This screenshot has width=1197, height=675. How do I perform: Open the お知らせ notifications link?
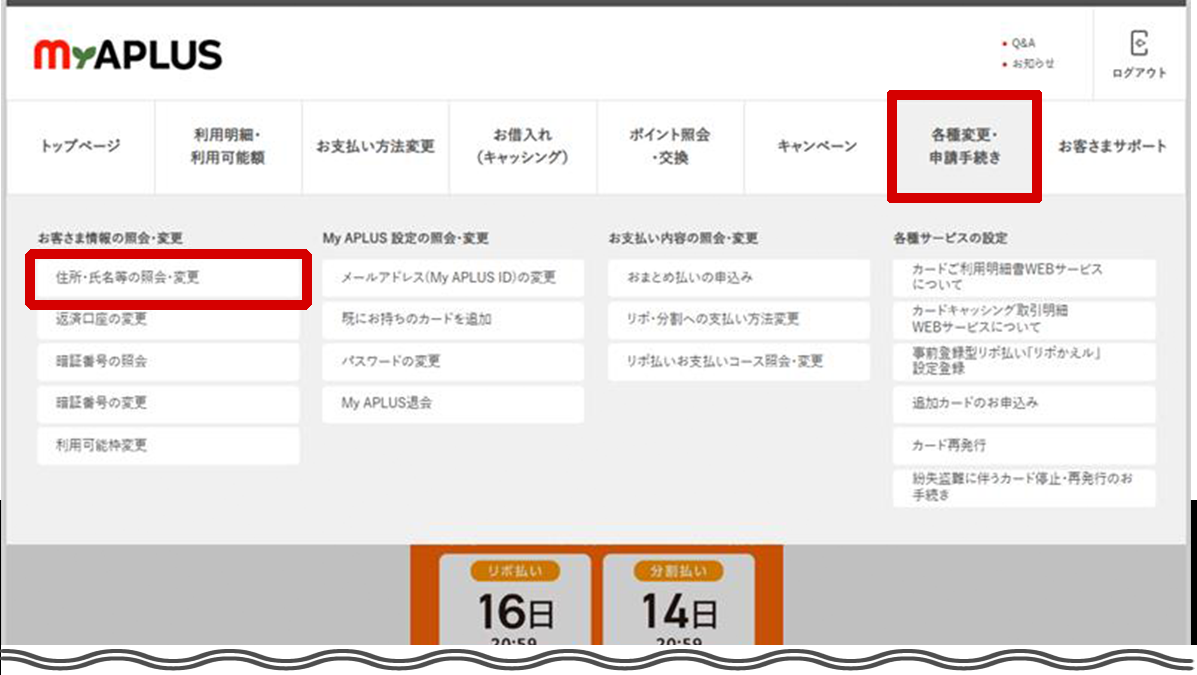(1032, 63)
